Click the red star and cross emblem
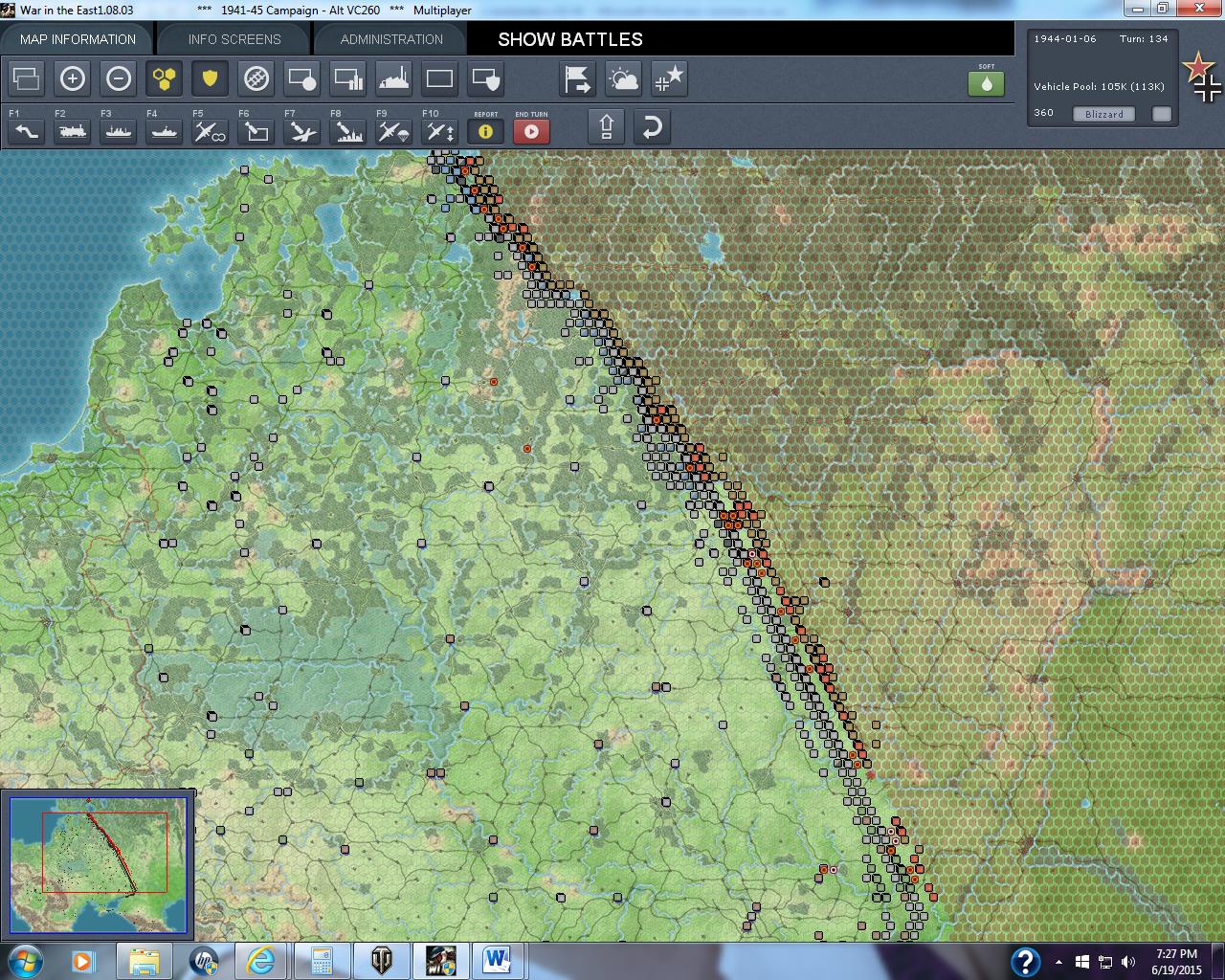The height and width of the screenshot is (980, 1225). tap(1202, 78)
